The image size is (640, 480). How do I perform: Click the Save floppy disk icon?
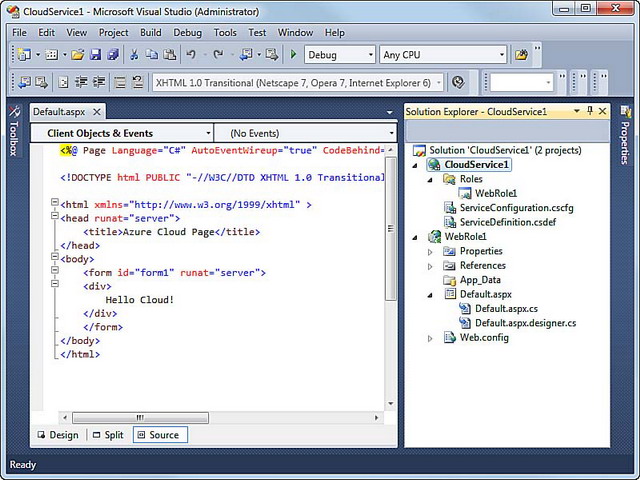click(95, 55)
